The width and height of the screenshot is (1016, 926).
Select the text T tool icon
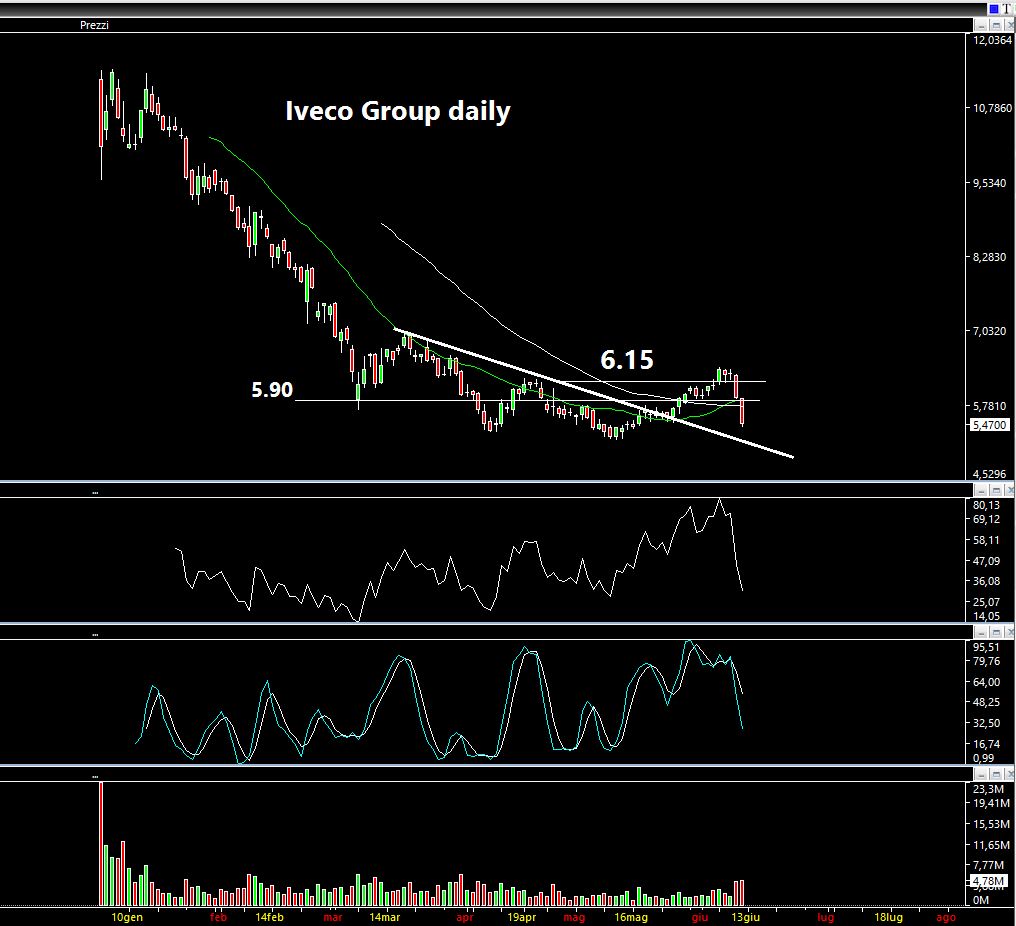pyautogui.click(x=1006, y=9)
